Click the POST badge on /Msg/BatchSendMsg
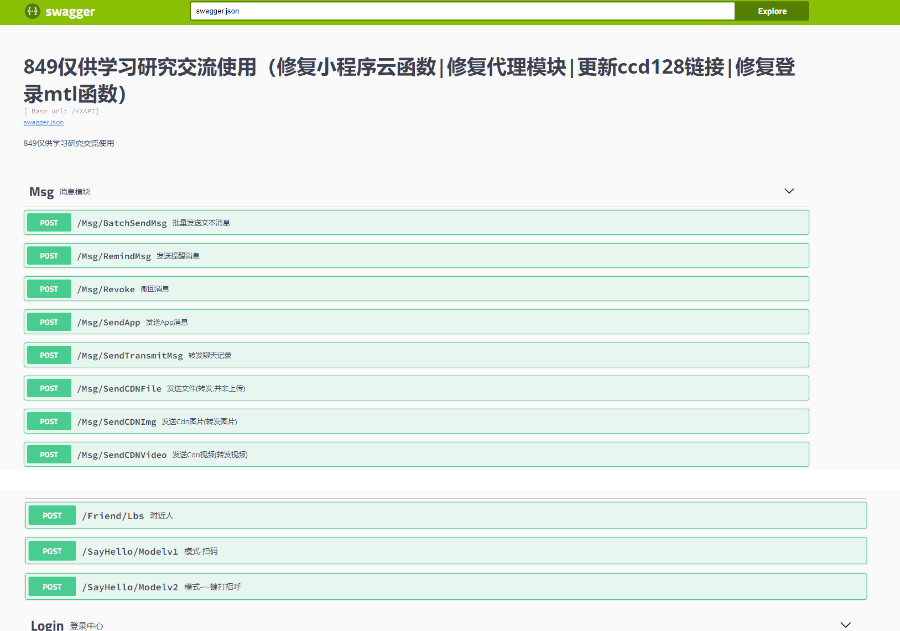Viewport: 900px width, 631px height. pos(48,222)
